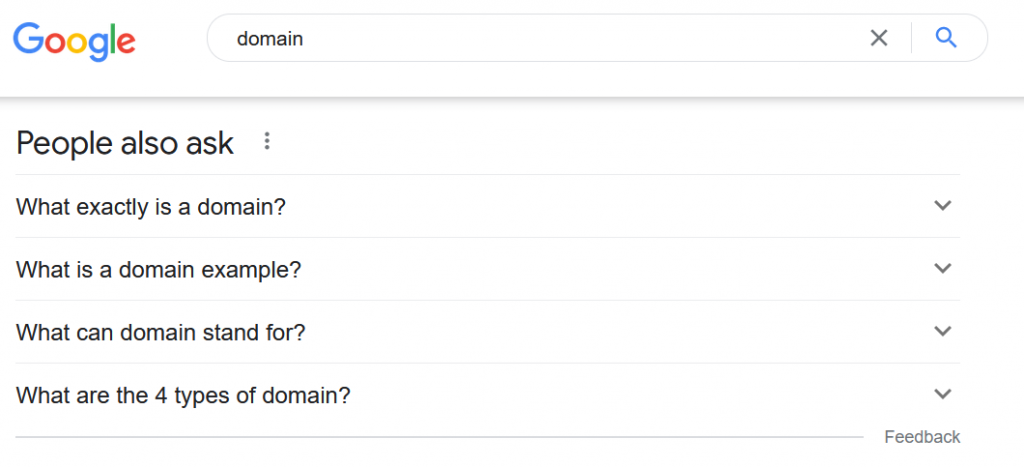The height and width of the screenshot is (468, 1024).
Task: Click the vertical divider inside the search bar
Action: pos(912,39)
